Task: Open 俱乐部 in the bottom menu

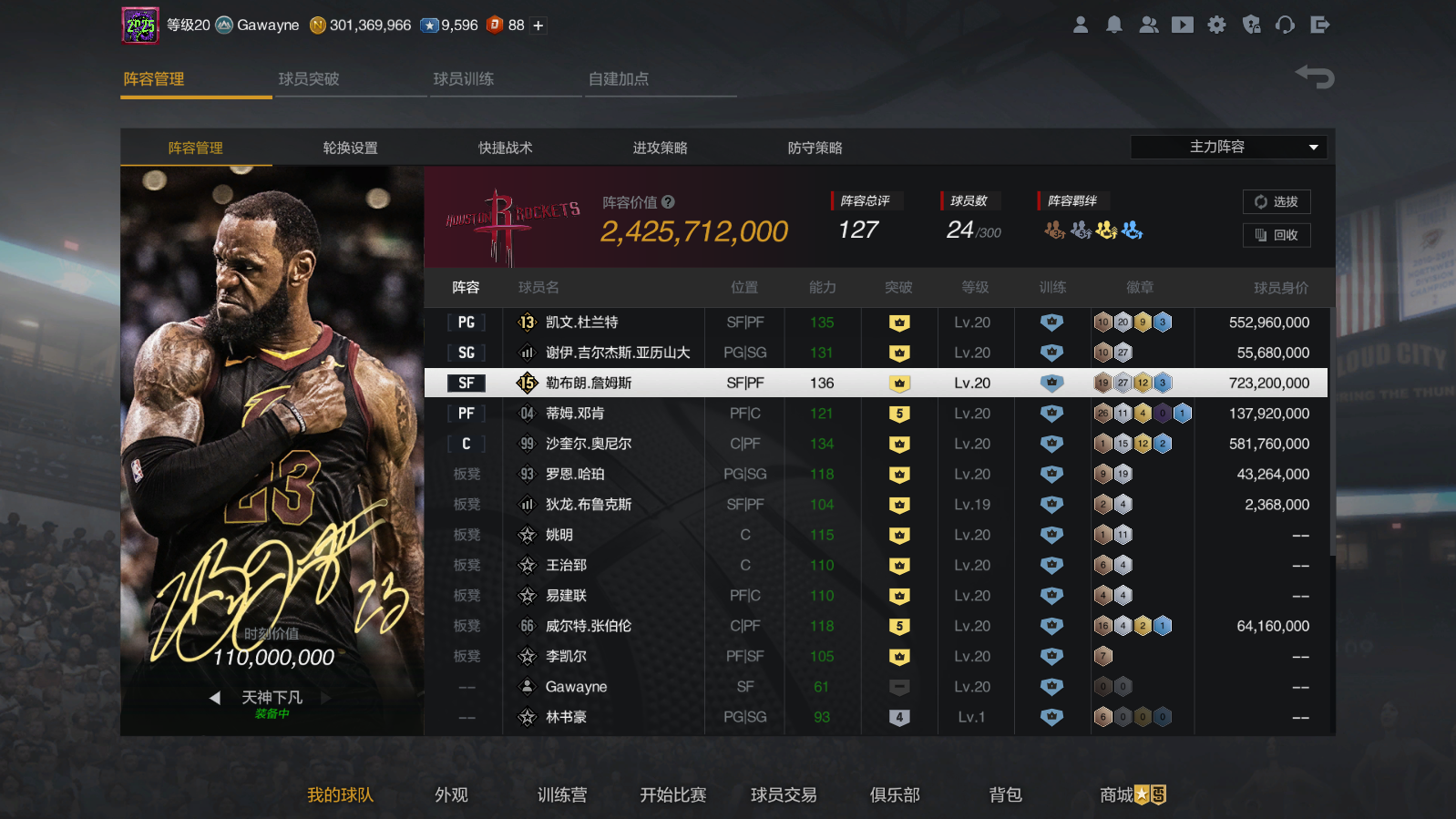Action: click(x=895, y=795)
